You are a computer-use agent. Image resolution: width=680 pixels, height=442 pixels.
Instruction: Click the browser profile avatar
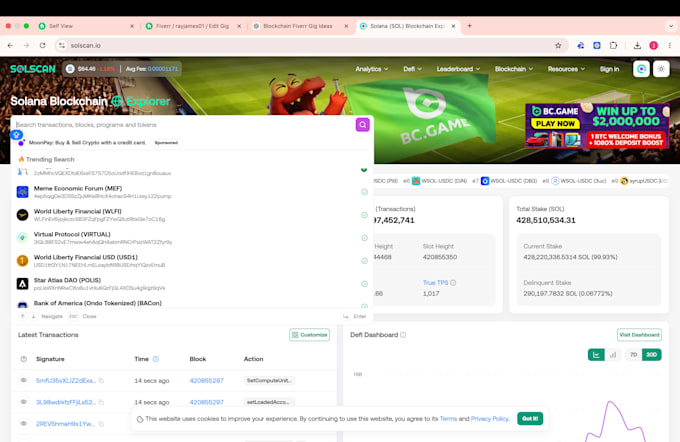tap(654, 46)
